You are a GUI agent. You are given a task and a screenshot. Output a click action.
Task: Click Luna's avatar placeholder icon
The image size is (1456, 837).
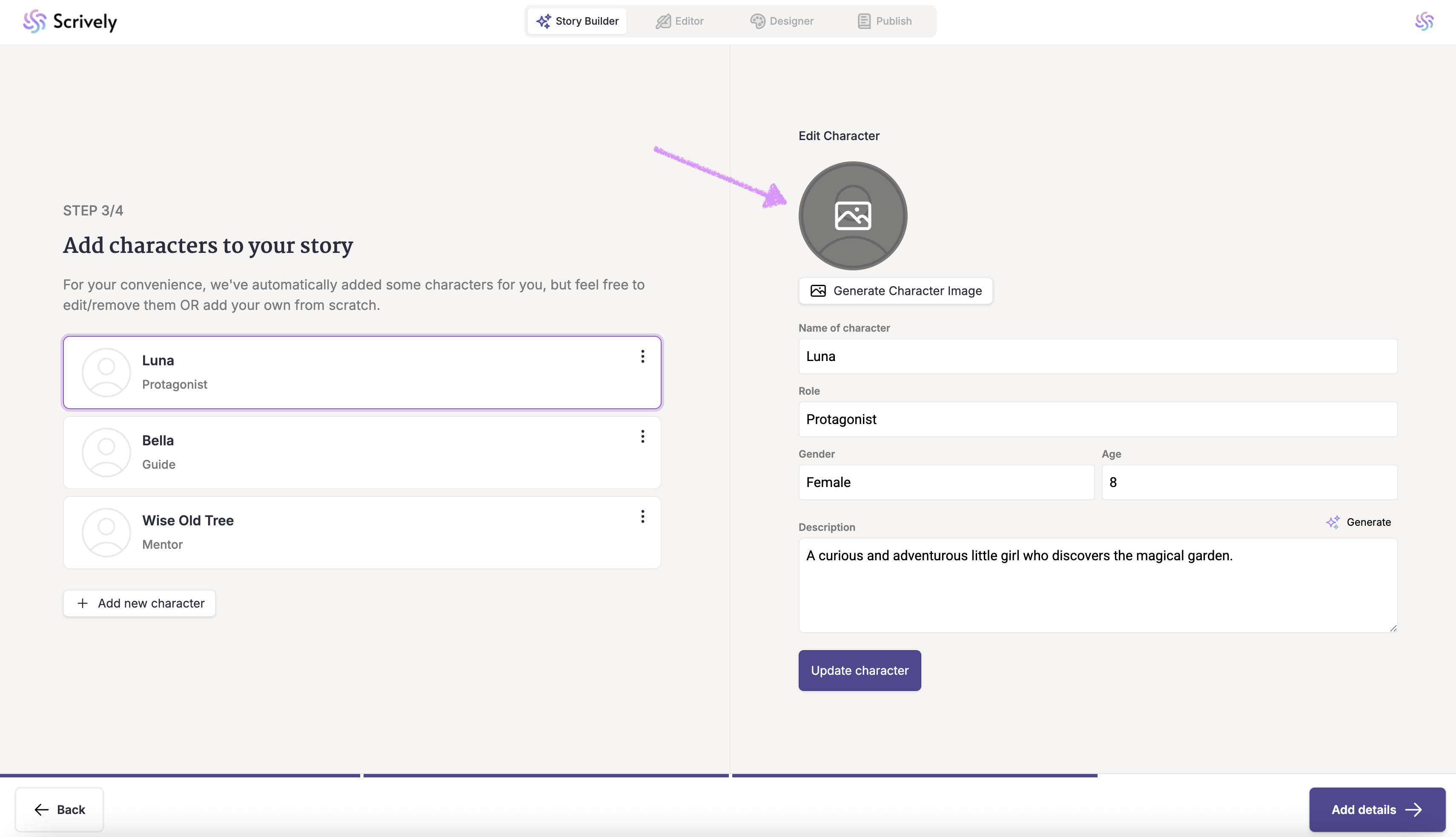(x=106, y=373)
